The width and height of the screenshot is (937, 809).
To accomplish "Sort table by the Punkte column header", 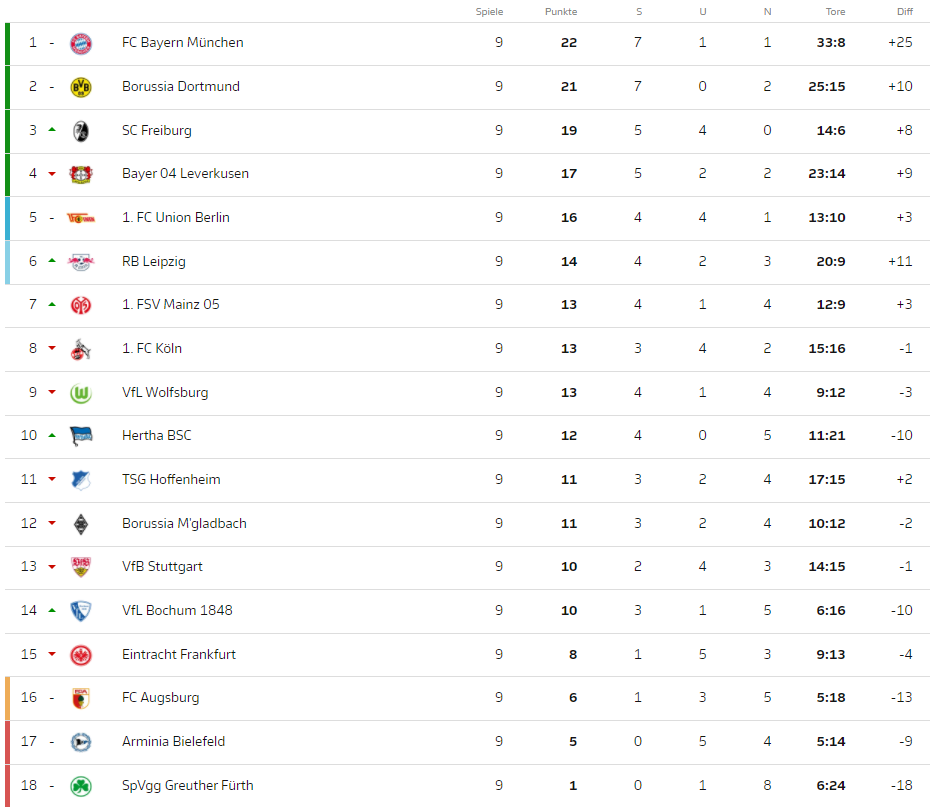I will pyautogui.click(x=561, y=11).
